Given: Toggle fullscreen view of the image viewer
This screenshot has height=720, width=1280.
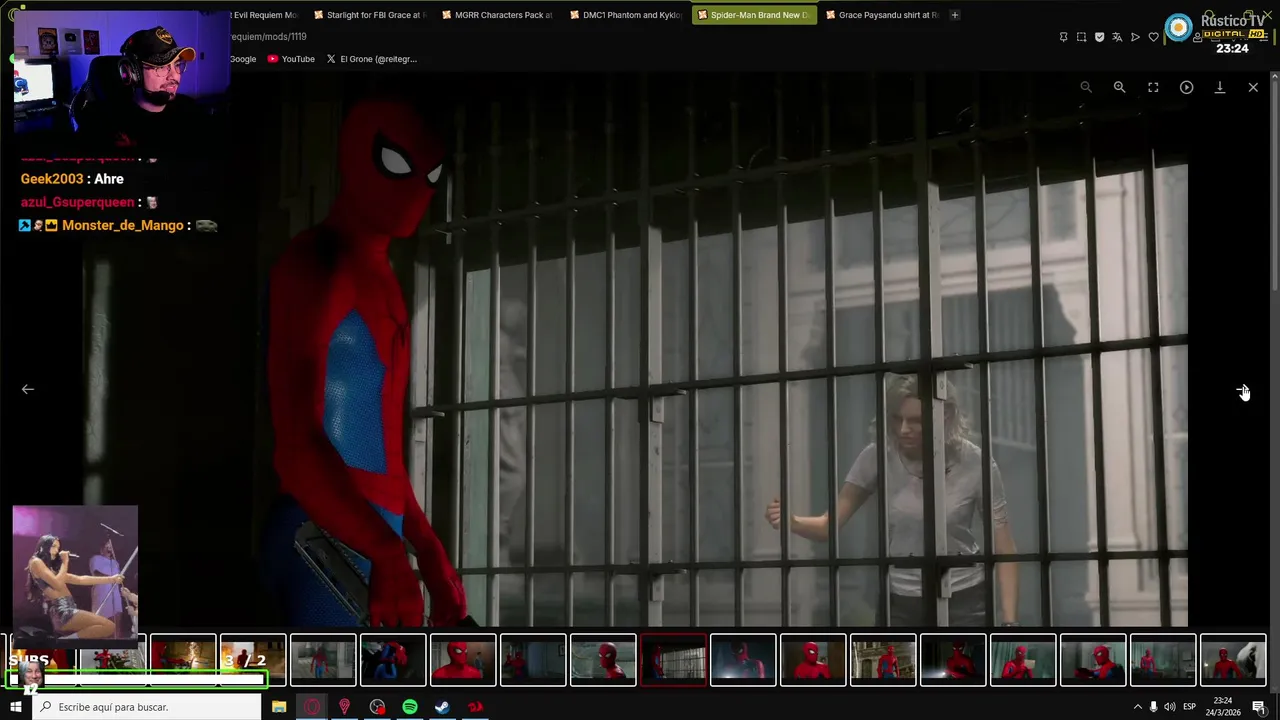Looking at the screenshot, I should [1153, 87].
